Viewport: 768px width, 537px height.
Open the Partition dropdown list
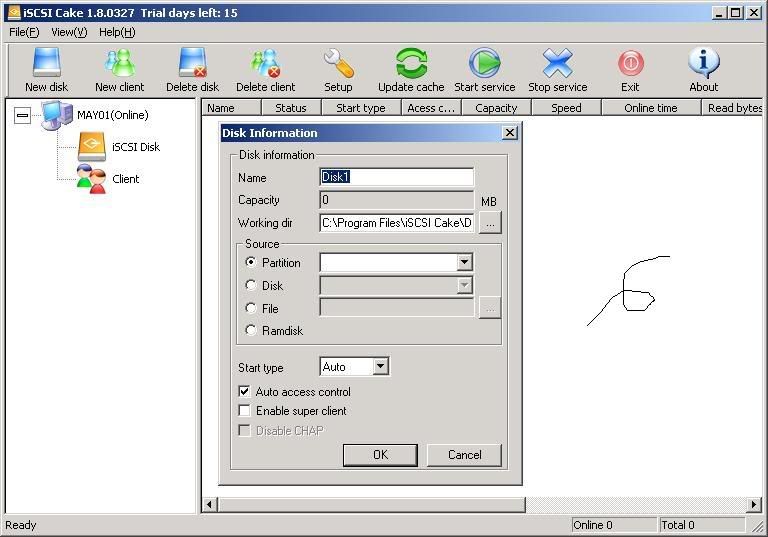coord(464,263)
